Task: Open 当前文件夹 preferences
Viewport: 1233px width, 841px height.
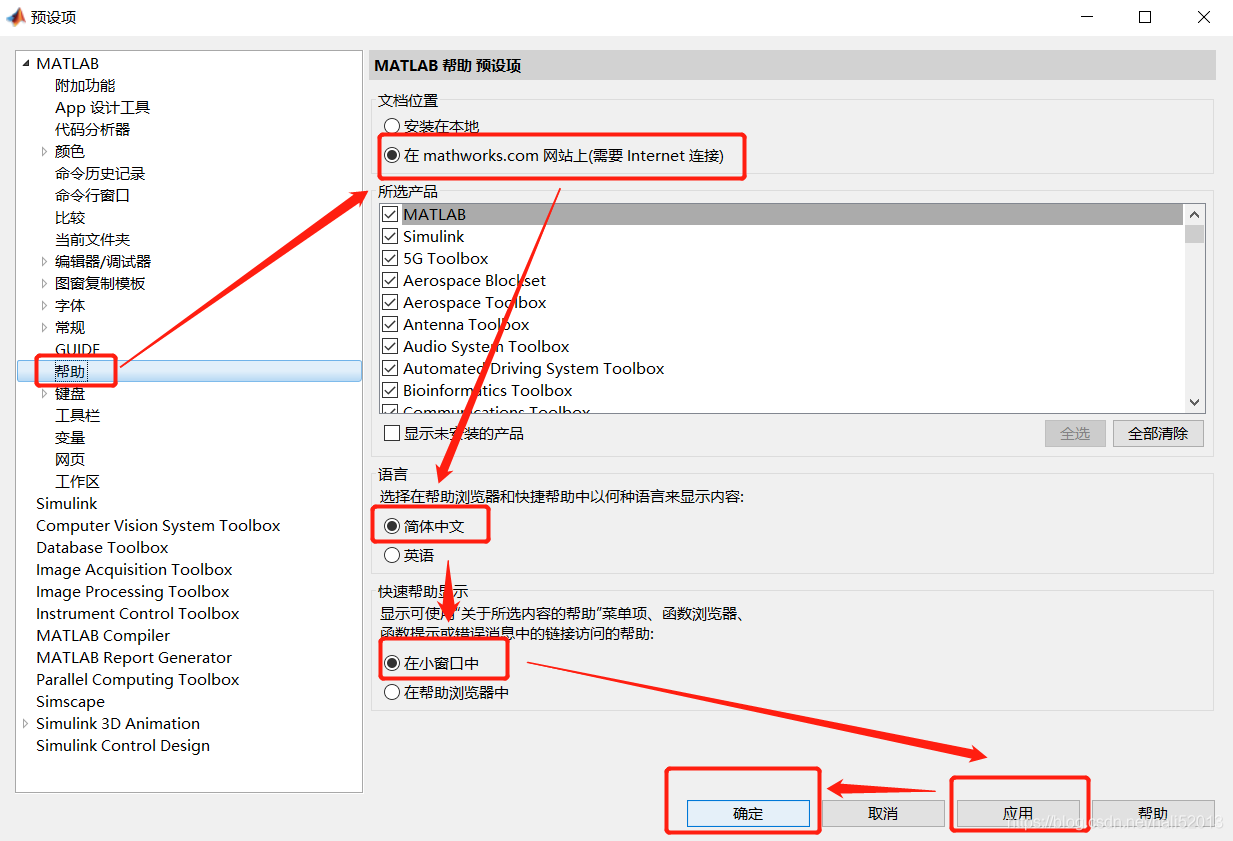Action: tap(92, 240)
